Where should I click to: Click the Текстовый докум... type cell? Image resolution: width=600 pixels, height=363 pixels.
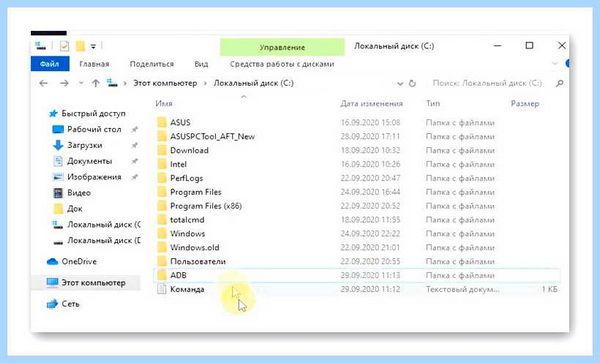click(463, 289)
